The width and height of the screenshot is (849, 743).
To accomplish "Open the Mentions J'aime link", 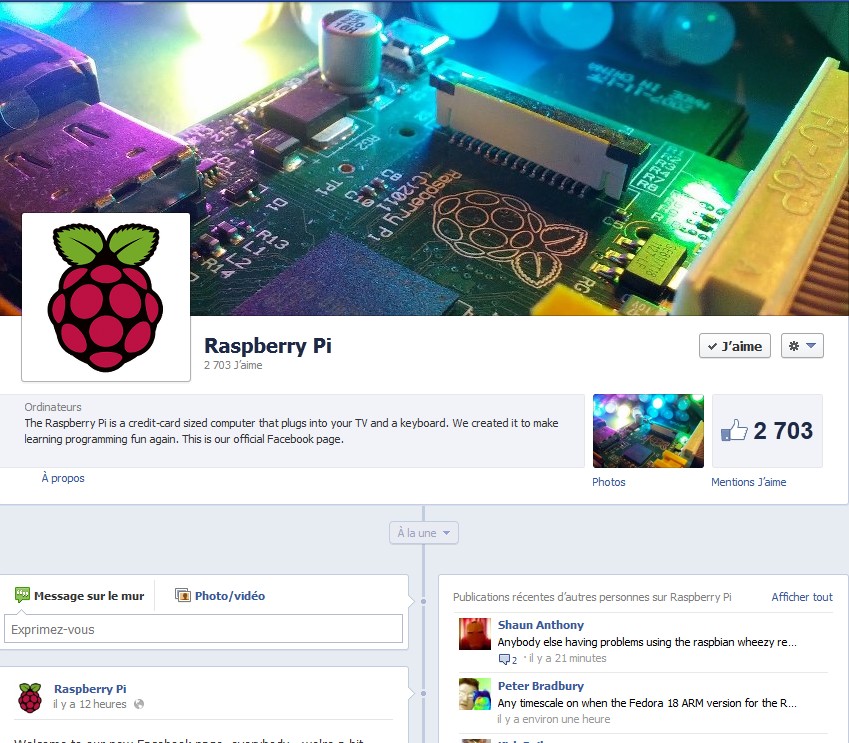I will coord(748,482).
